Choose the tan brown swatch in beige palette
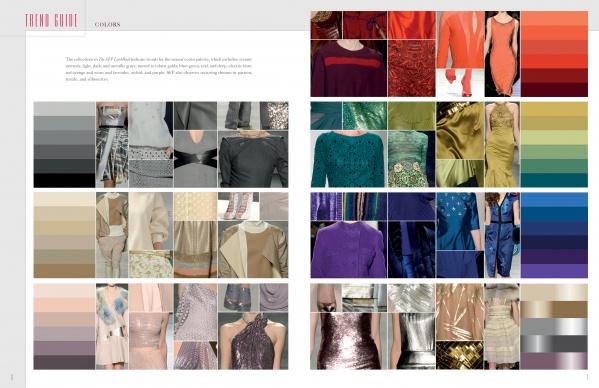The image size is (599, 388). [x=64, y=271]
